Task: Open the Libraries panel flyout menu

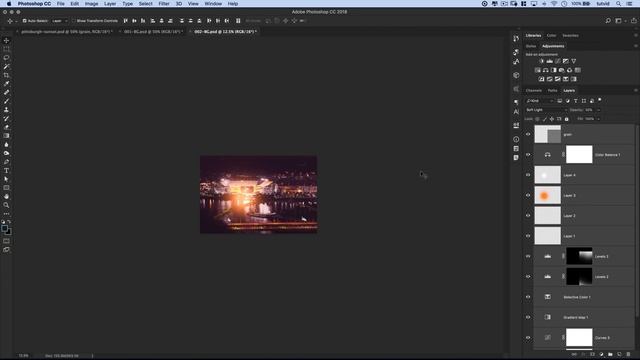Action: (636, 36)
